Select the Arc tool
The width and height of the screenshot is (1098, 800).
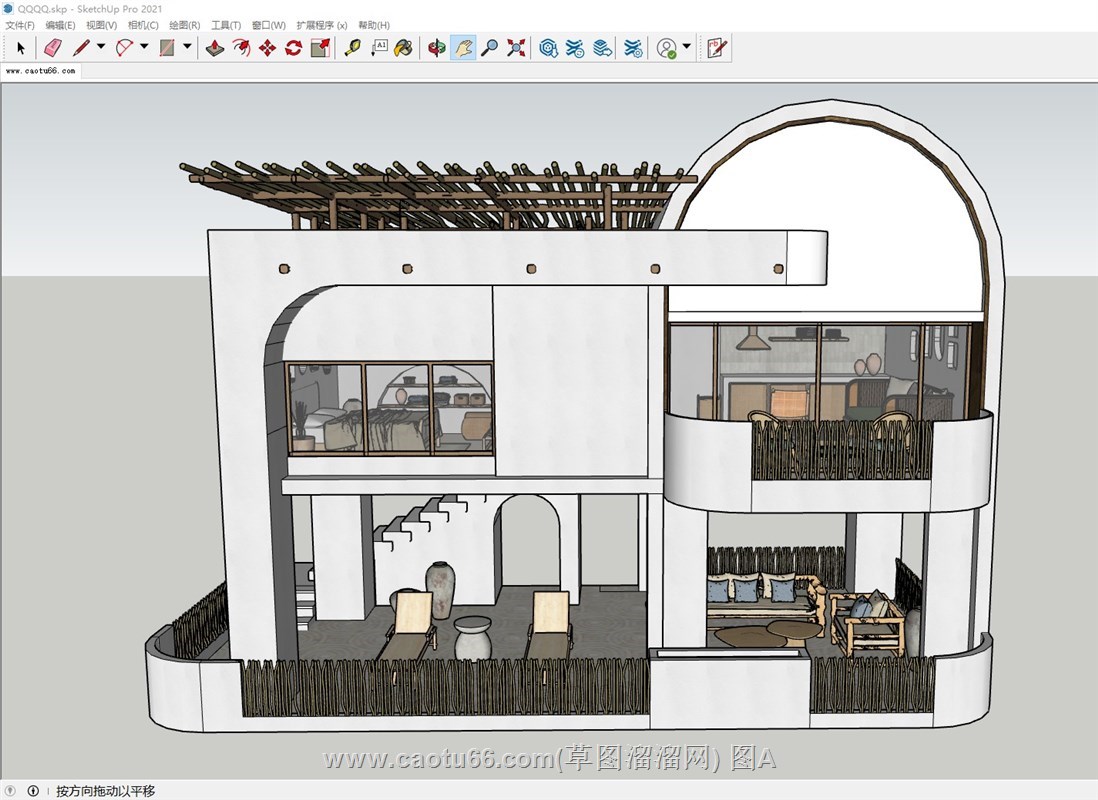click(125, 48)
